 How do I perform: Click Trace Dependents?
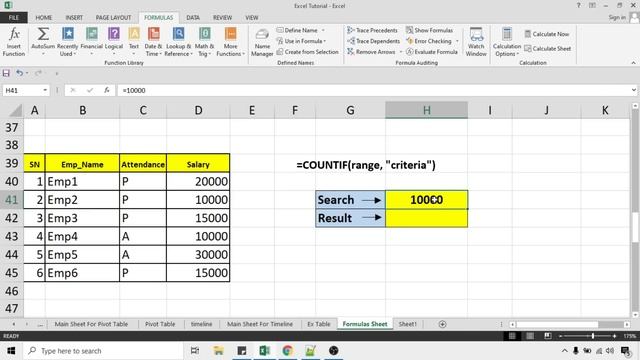click(x=373, y=41)
